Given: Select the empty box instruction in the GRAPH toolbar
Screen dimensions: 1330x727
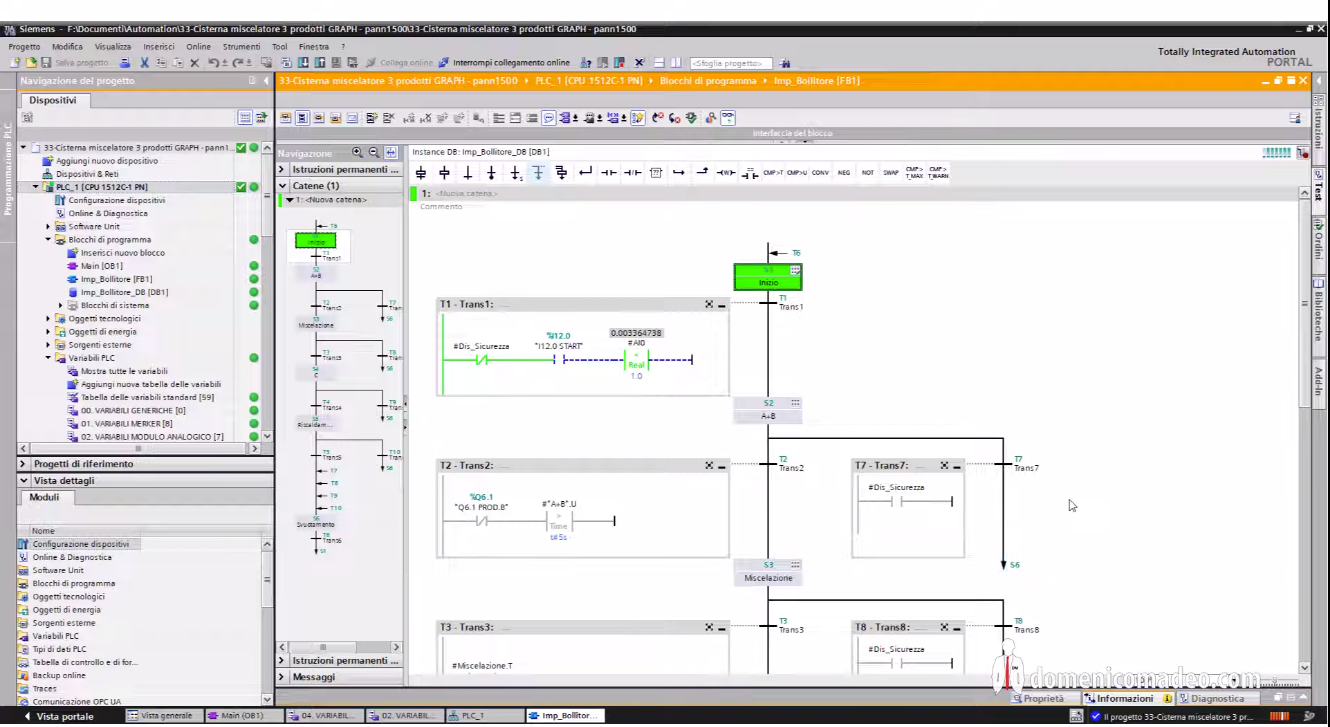Looking at the screenshot, I should [657, 173].
